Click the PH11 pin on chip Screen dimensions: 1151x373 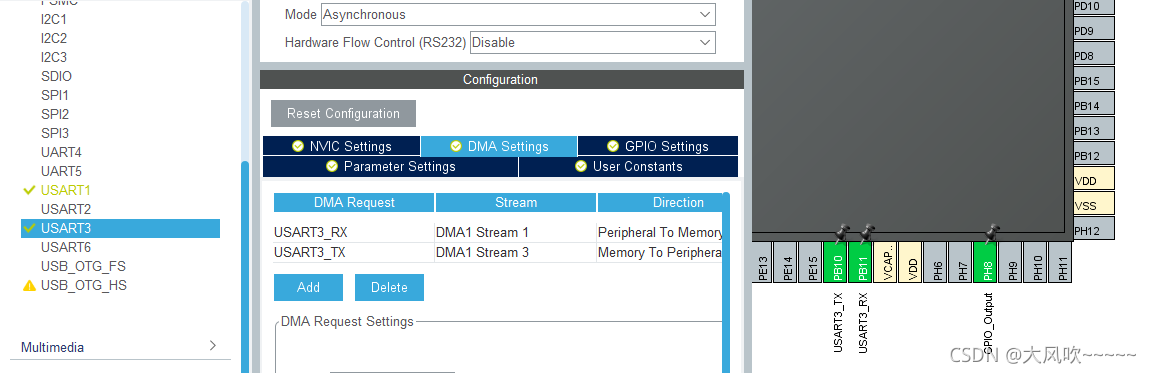[1061, 262]
